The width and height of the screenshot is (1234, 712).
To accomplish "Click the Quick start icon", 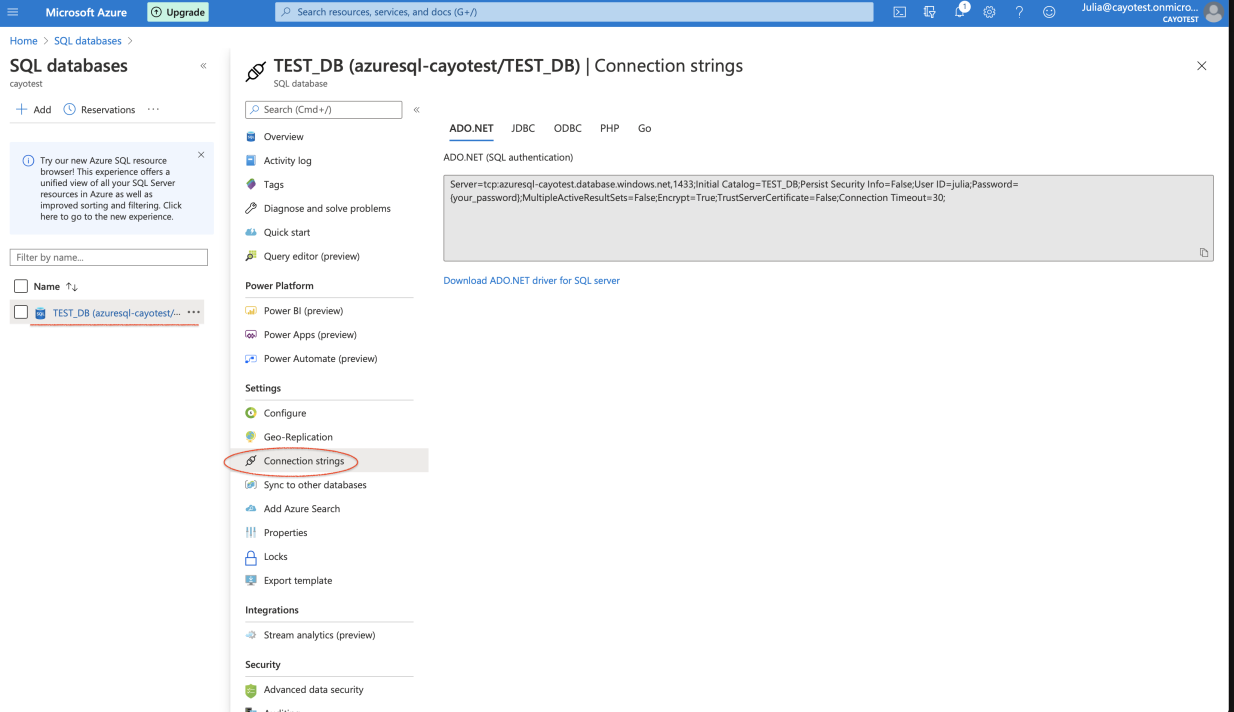I will point(251,233).
